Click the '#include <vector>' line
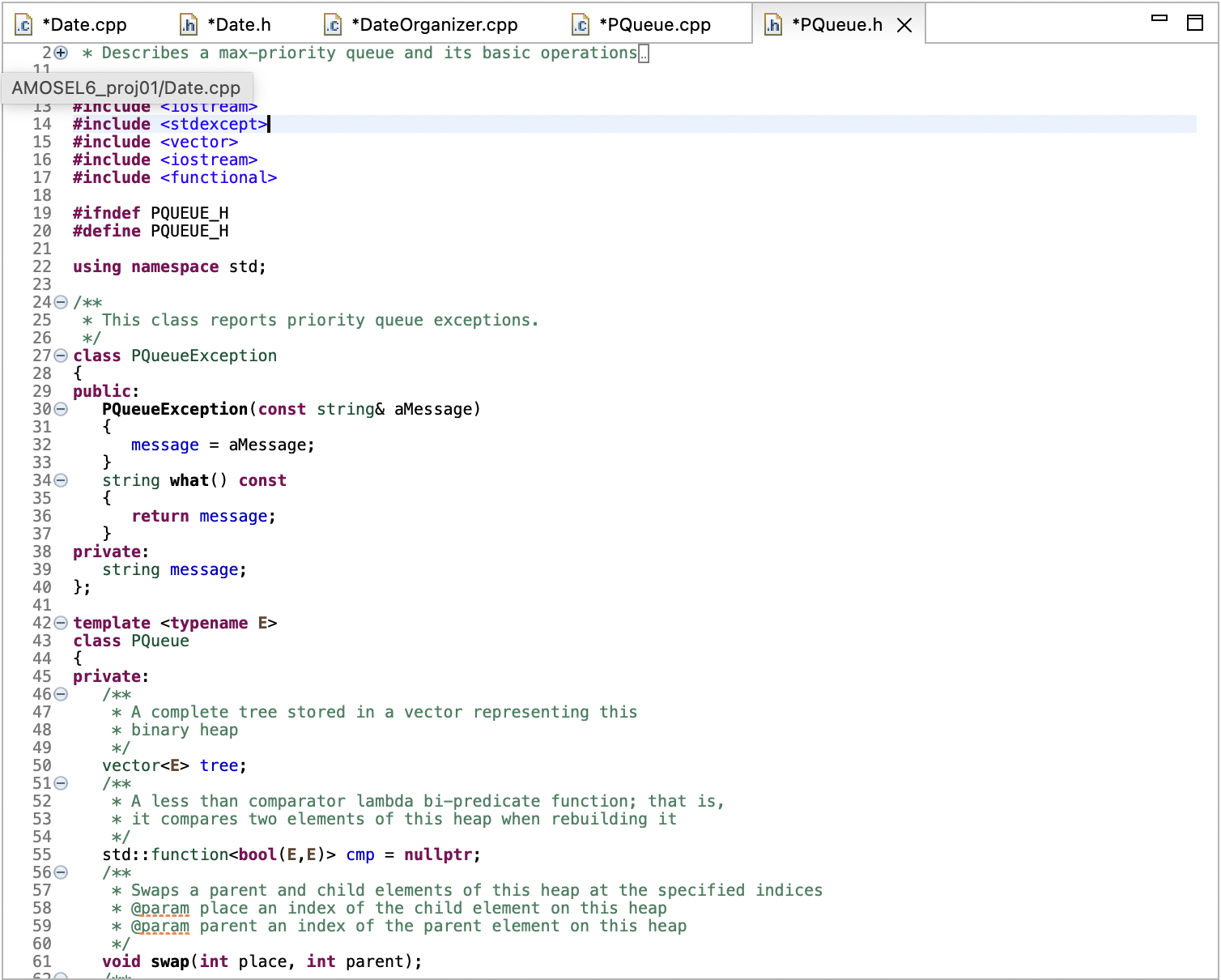 point(155,142)
